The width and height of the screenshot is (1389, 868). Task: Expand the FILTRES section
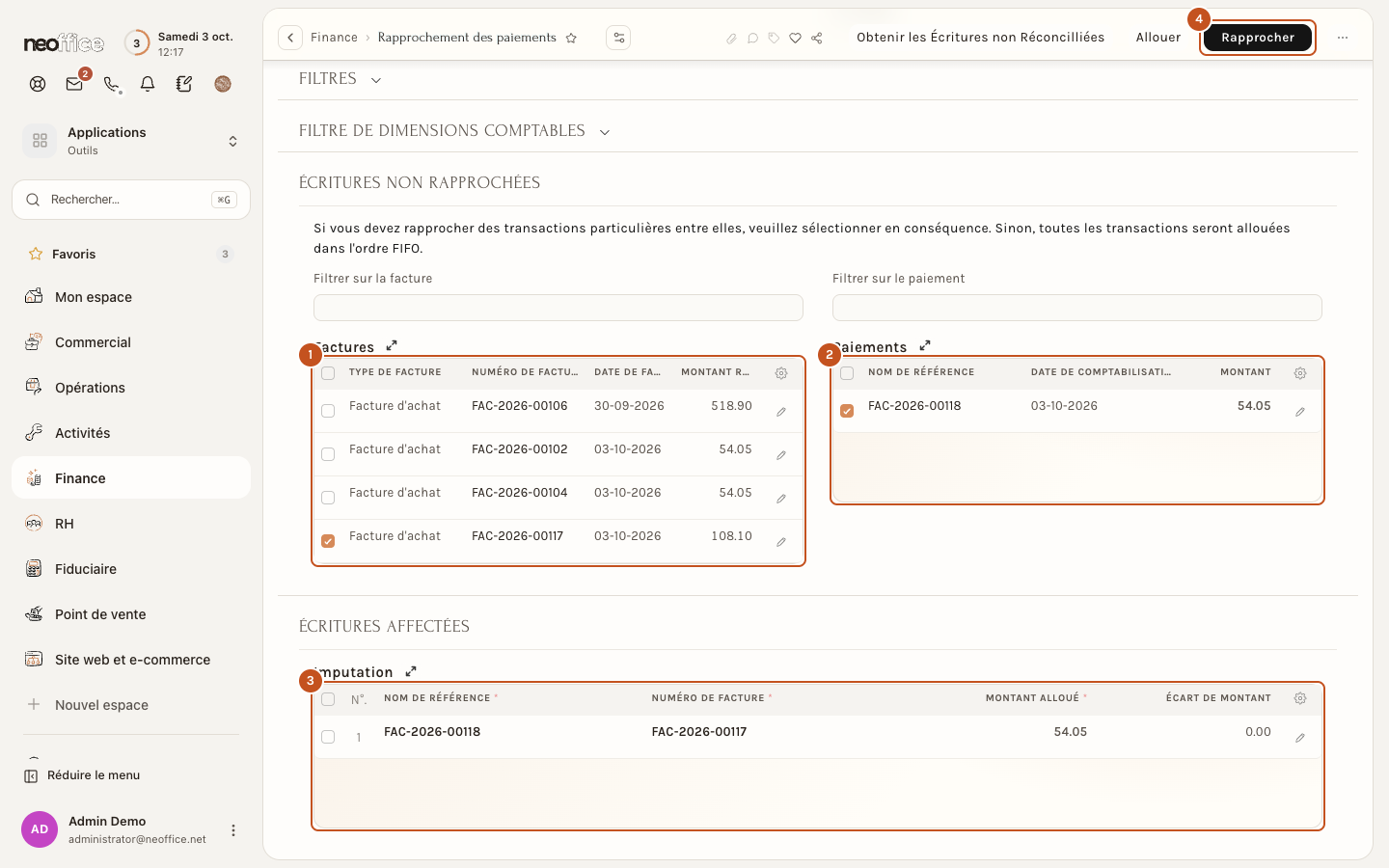(x=340, y=79)
